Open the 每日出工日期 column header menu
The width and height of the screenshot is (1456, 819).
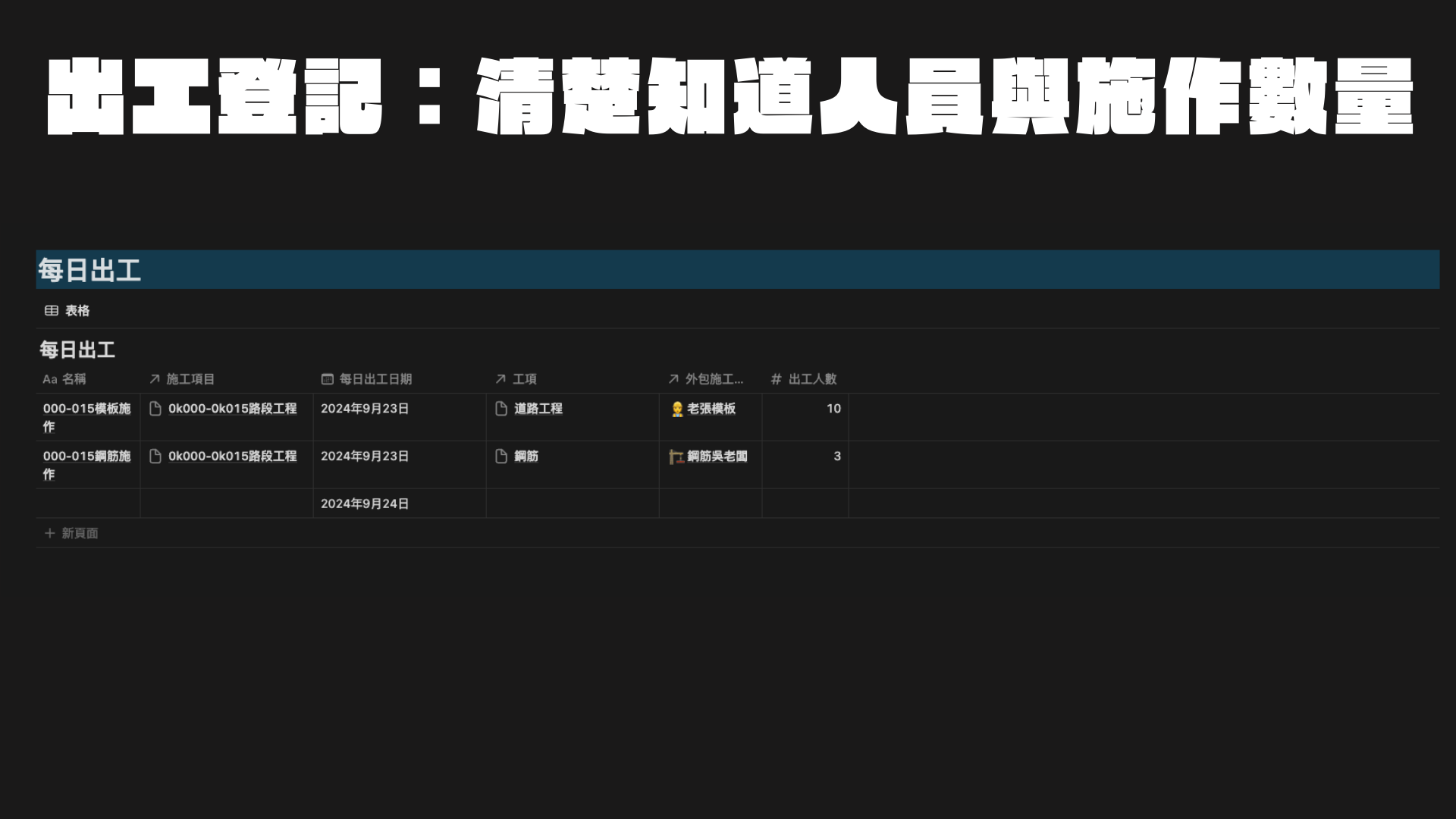point(375,379)
